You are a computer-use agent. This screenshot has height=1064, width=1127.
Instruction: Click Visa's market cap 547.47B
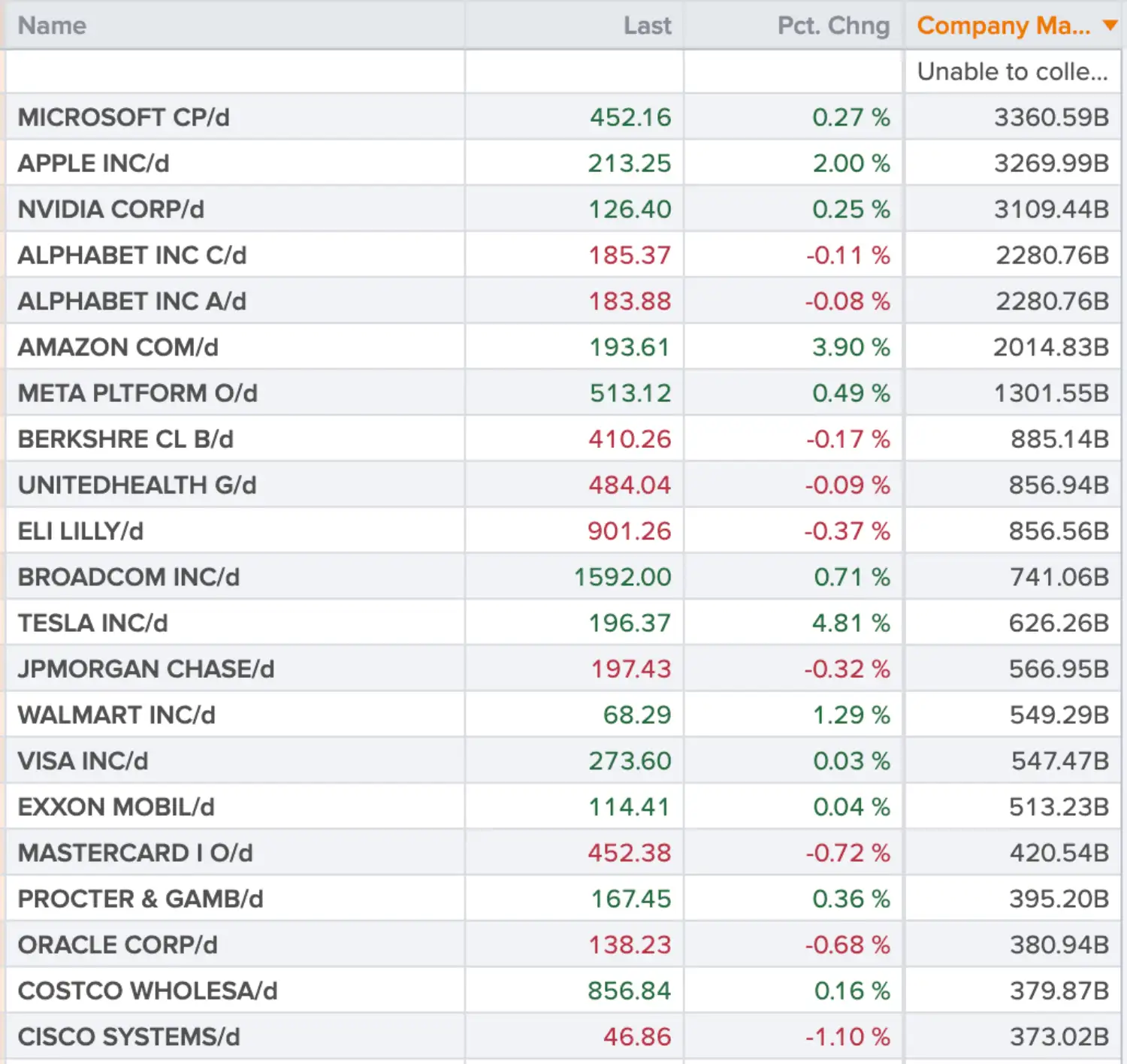coord(1060,760)
